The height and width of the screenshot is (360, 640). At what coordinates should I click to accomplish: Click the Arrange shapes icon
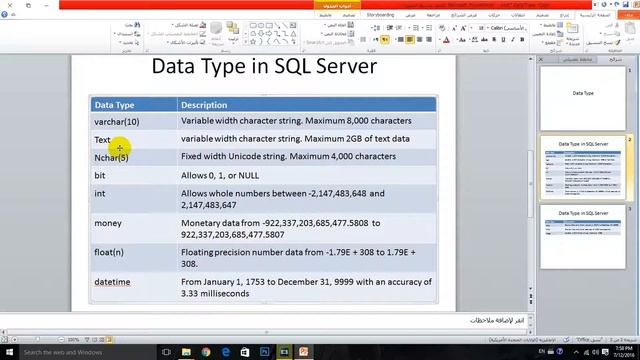(233, 28)
